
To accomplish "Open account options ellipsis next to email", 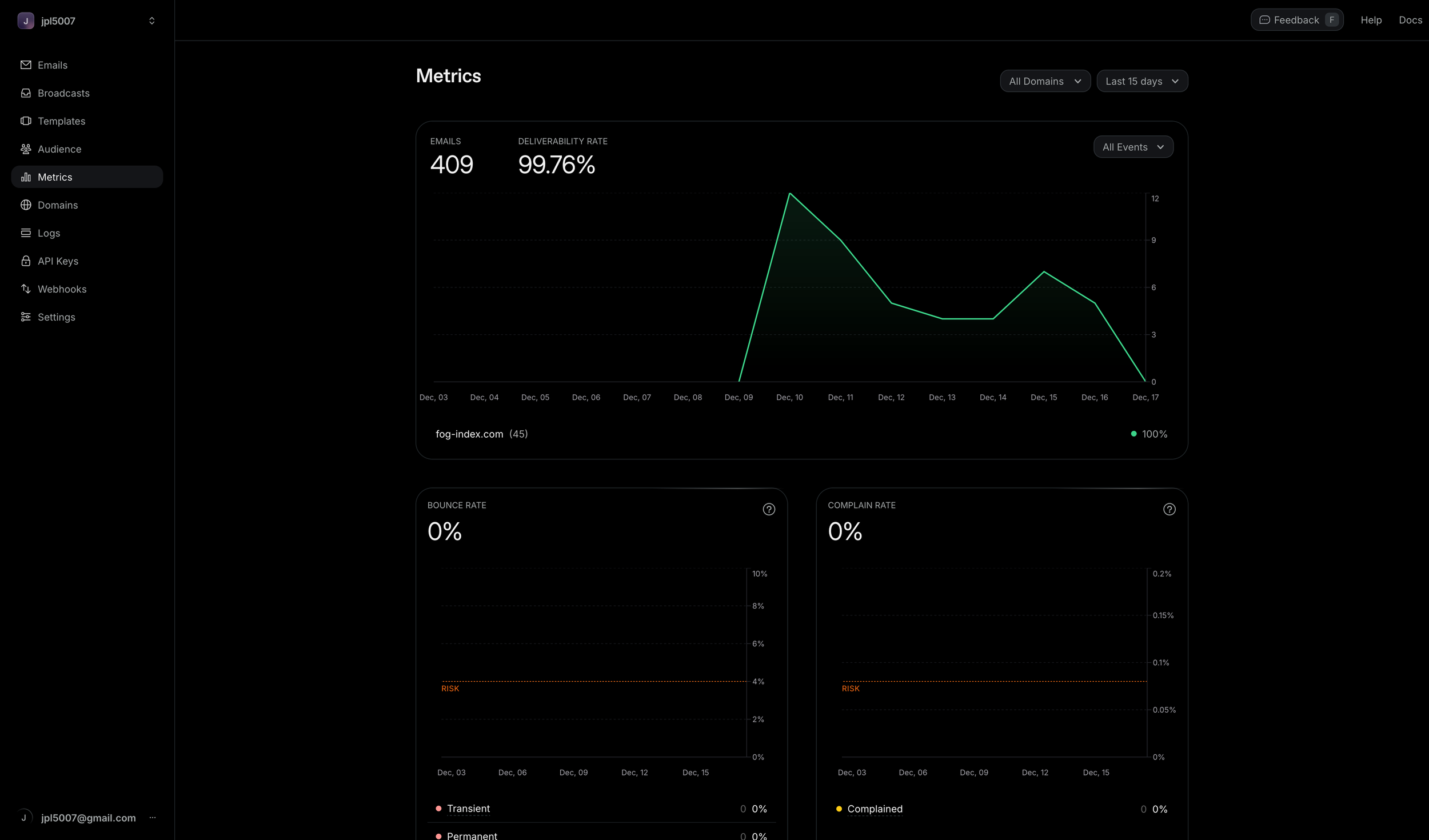I will pos(153,818).
